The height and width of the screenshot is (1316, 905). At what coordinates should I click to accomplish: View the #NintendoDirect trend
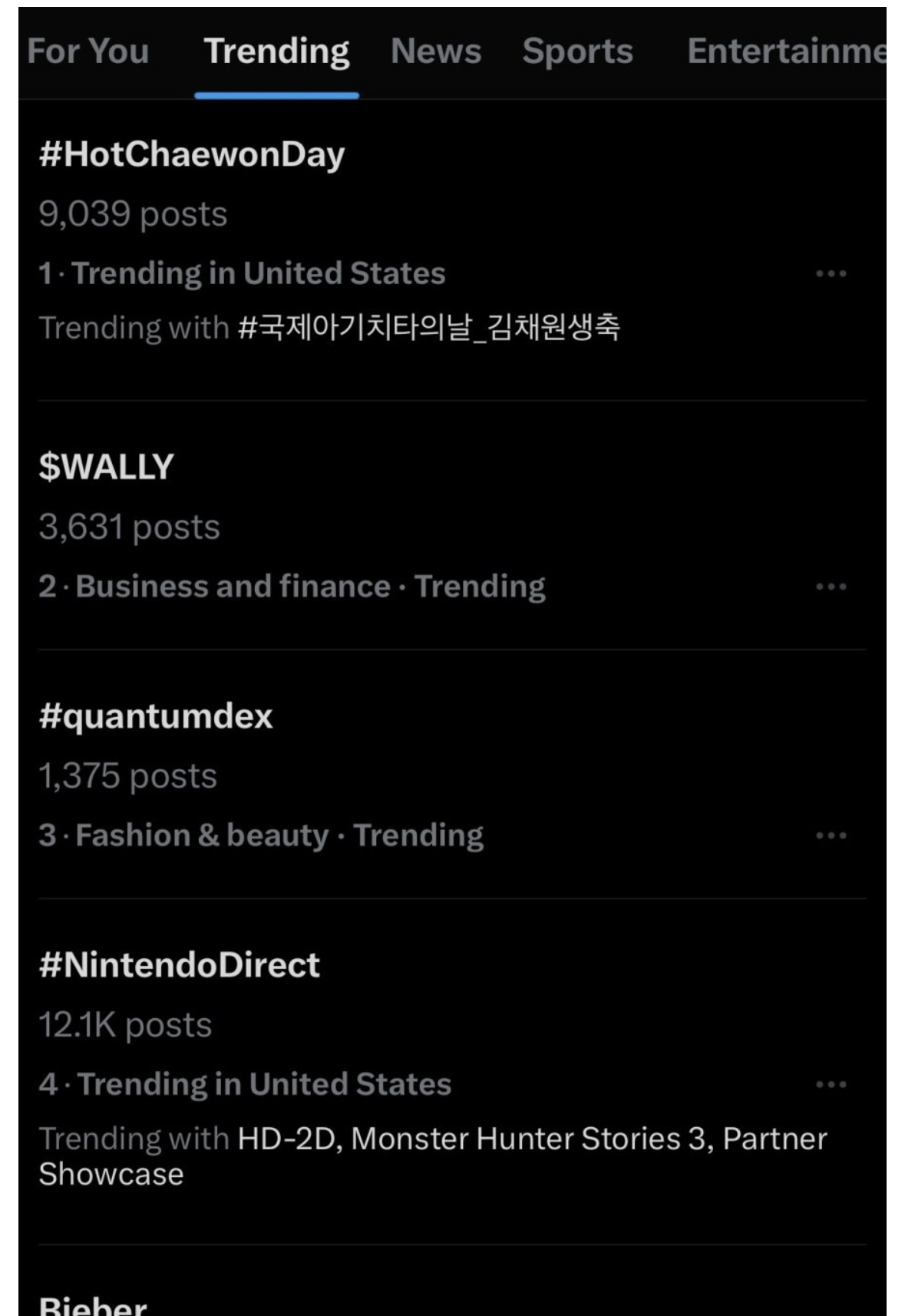coord(180,965)
